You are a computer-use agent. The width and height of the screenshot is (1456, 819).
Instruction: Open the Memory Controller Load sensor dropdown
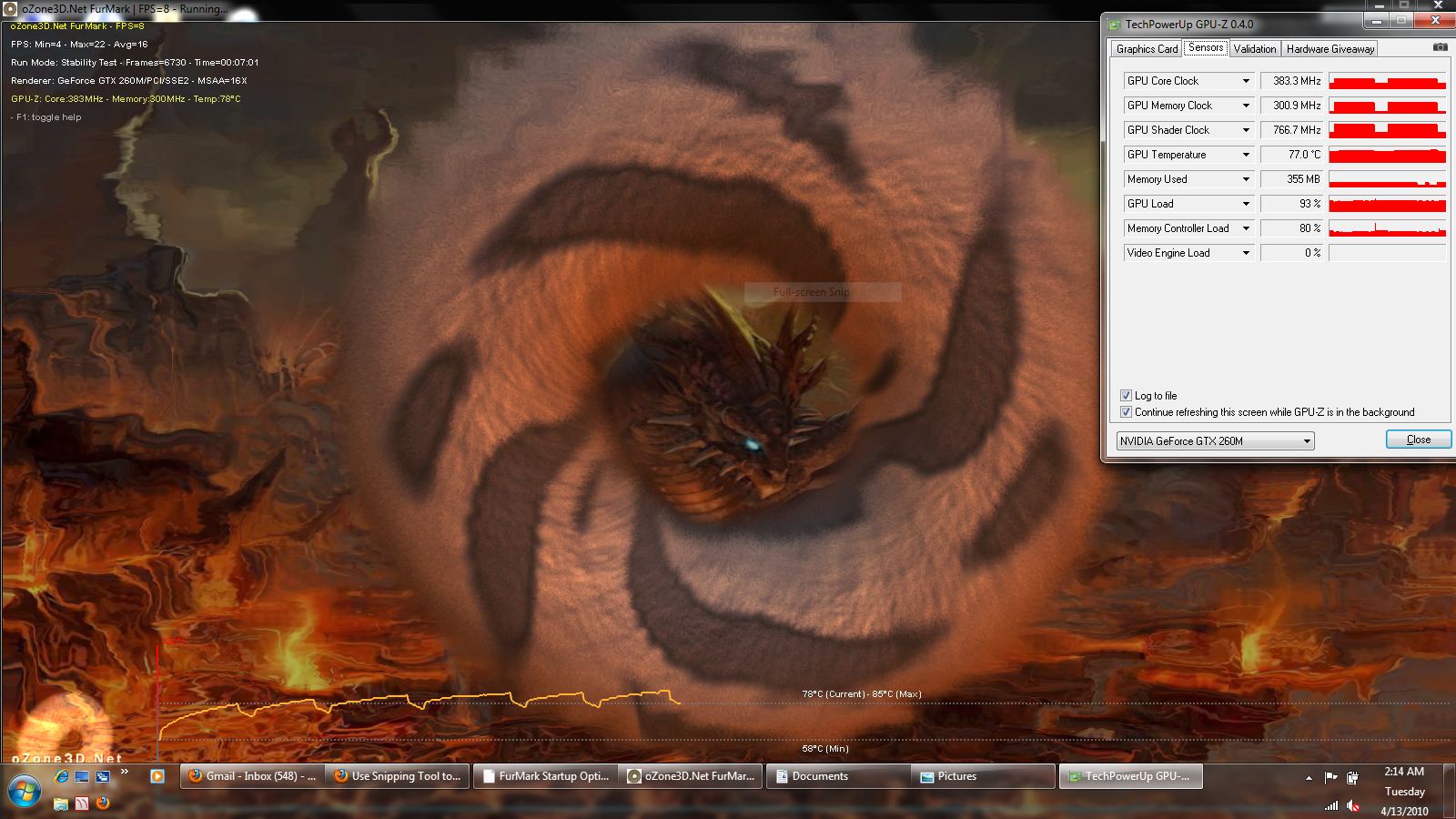click(1188, 228)
